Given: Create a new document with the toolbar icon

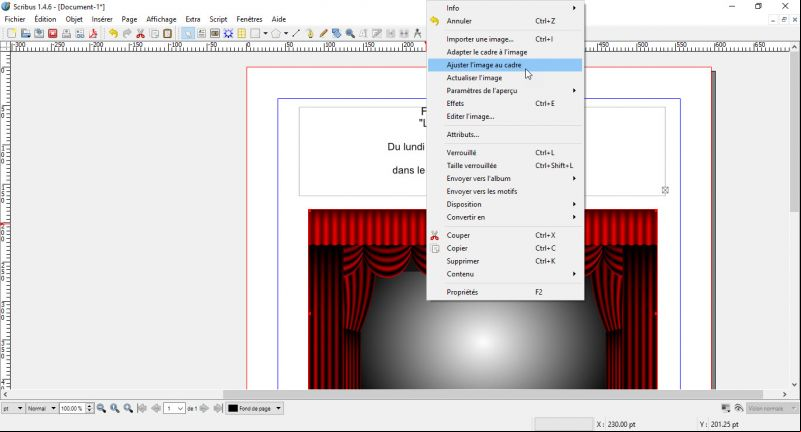Looking at the screenshot, I should click(x=11, y=34).
